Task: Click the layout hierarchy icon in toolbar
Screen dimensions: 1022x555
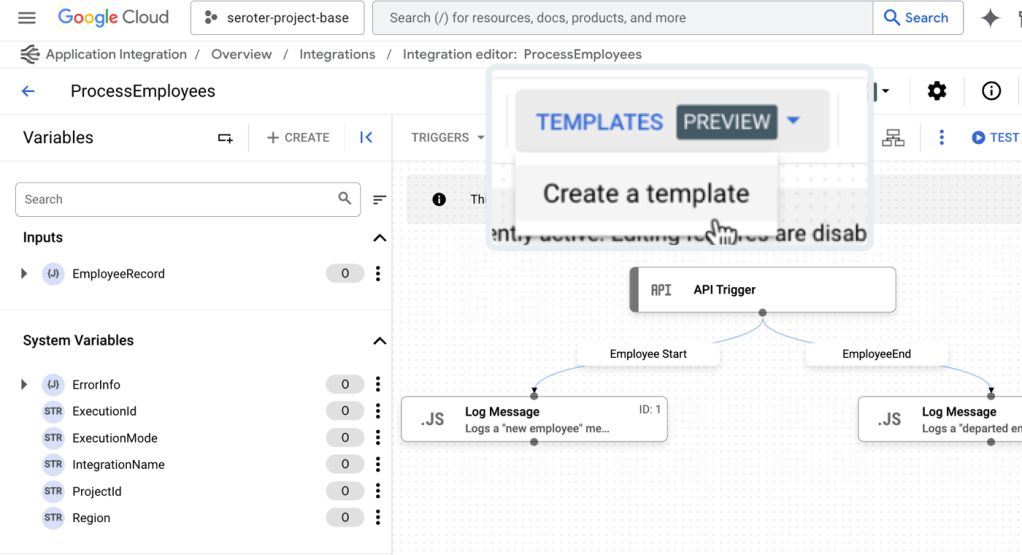Action: (893, 138)
